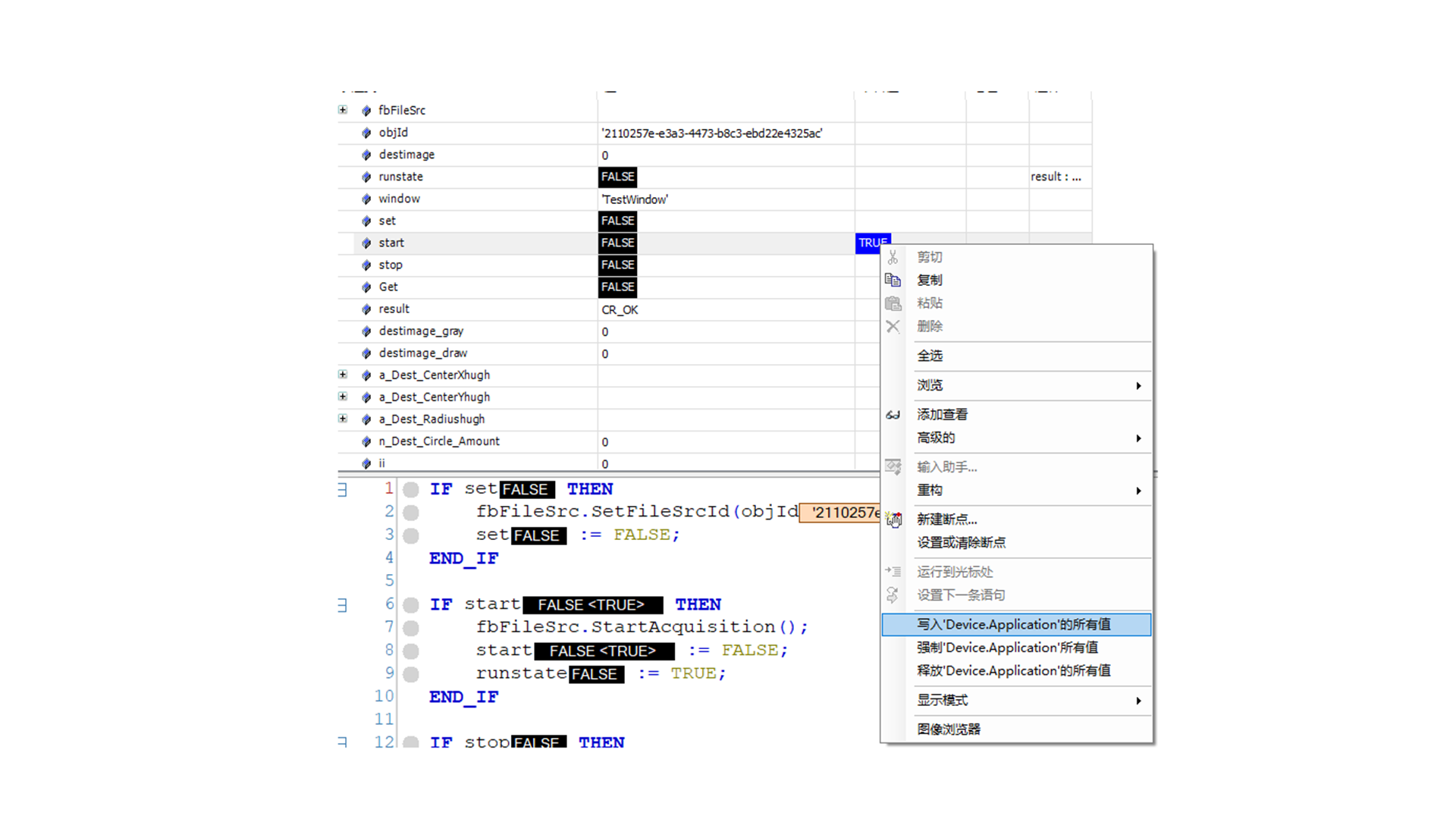Click the new breakpoint icon in menu

[x=893, y=519]
